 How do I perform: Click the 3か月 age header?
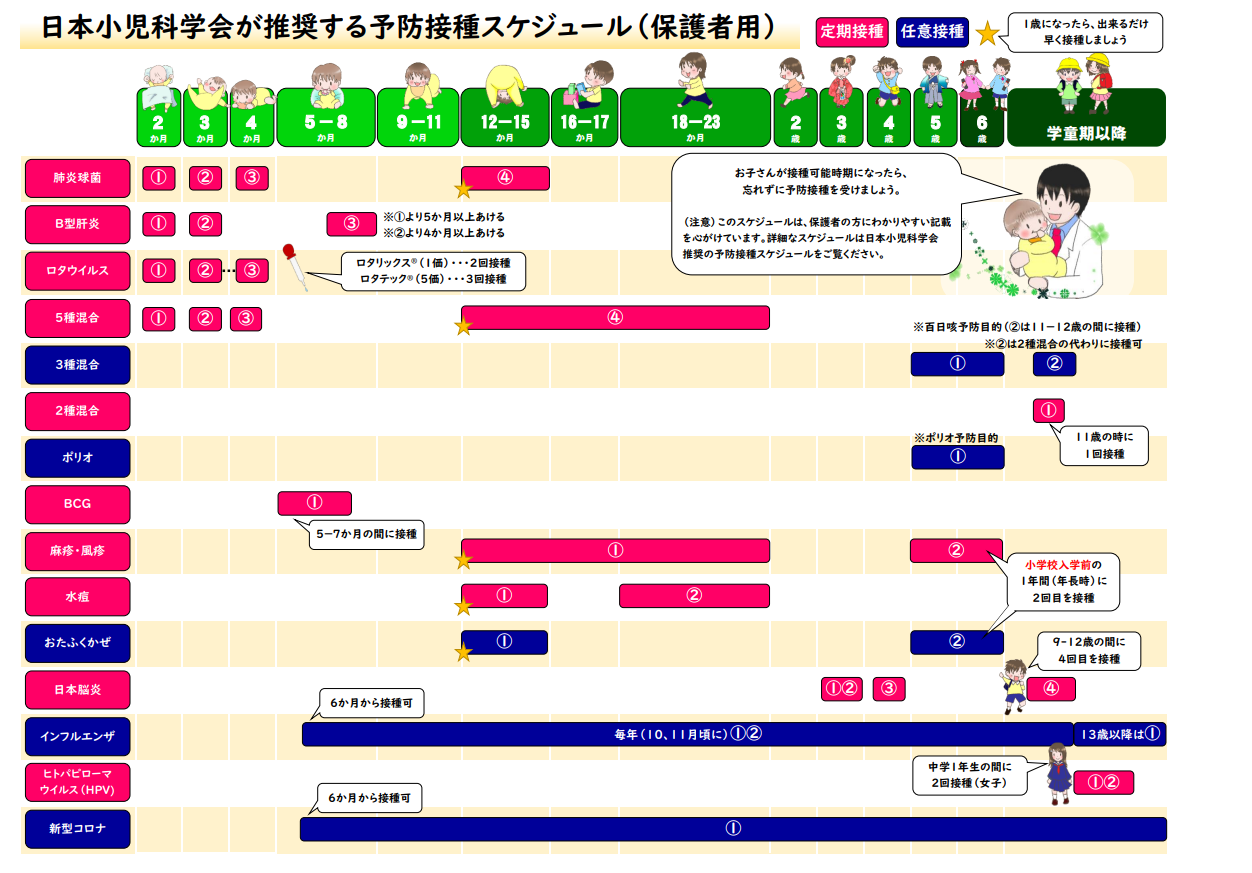205,118
